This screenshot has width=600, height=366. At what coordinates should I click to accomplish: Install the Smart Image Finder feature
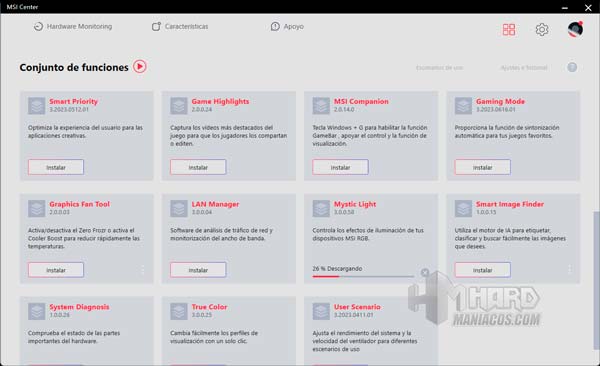pyautogui.click(x=483, y=270)
